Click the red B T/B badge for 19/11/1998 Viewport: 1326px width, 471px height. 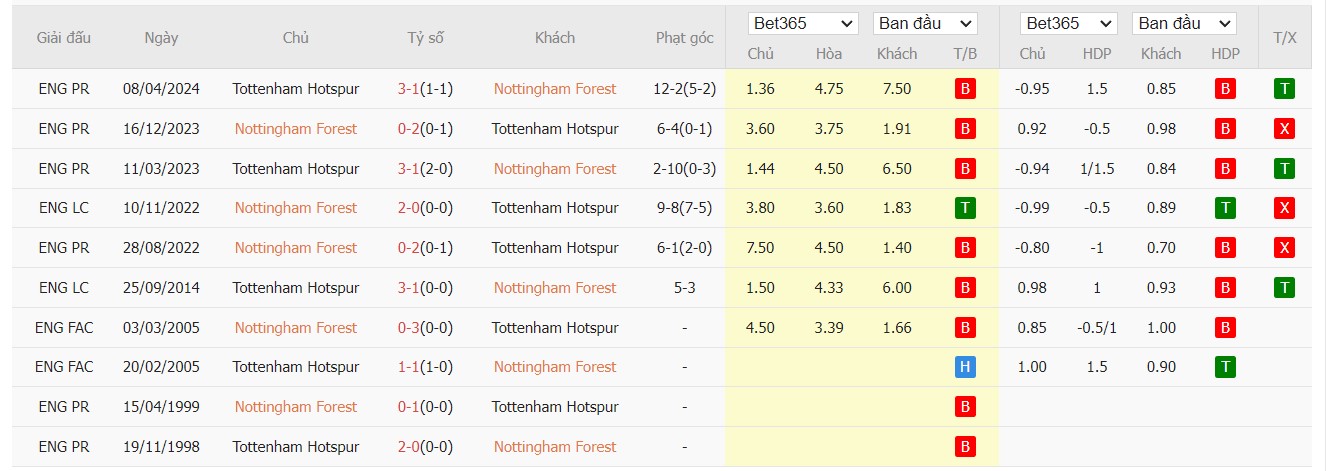965,446
